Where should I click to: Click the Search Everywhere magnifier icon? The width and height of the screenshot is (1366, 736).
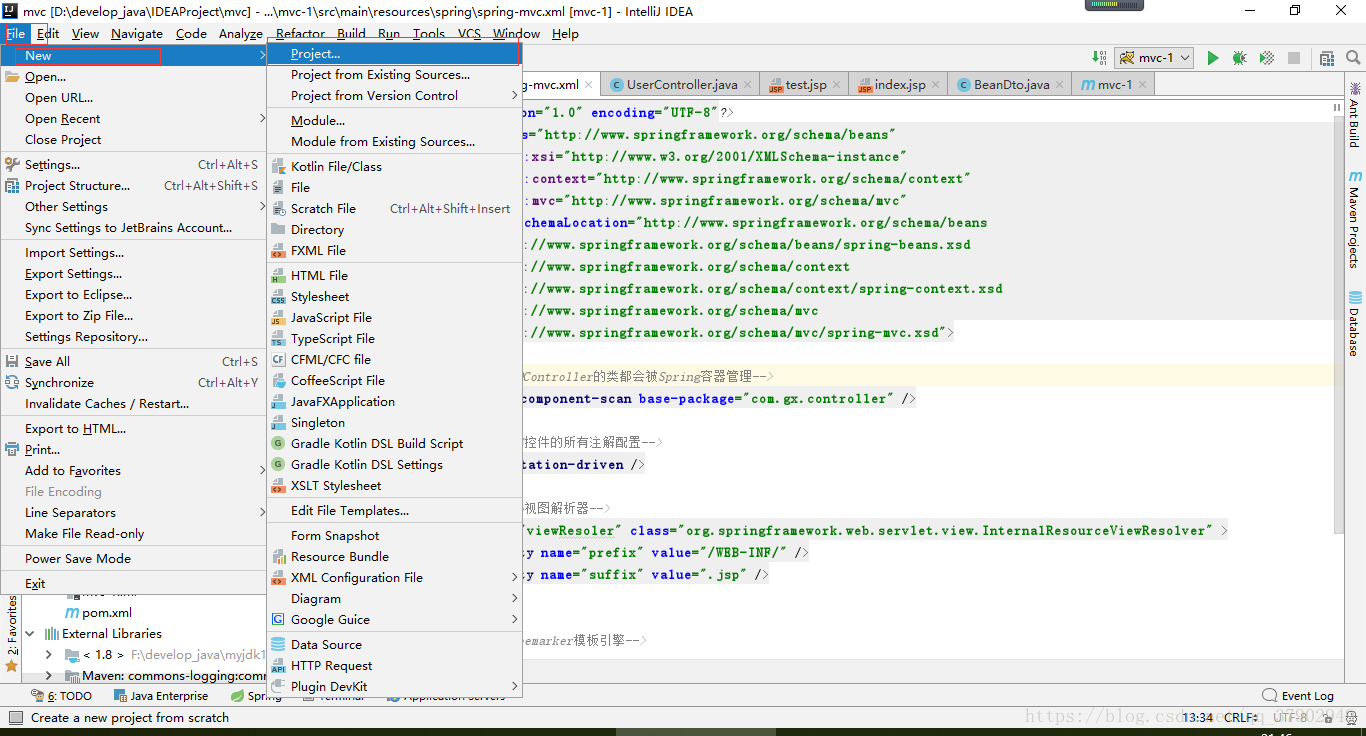point(1352,58)
